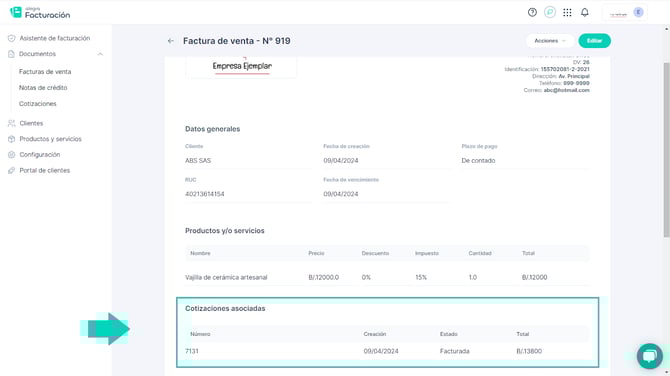The image size is (670, 376).
Task: Expand the Acciones dropdown
Action: [x=550, y=41]
